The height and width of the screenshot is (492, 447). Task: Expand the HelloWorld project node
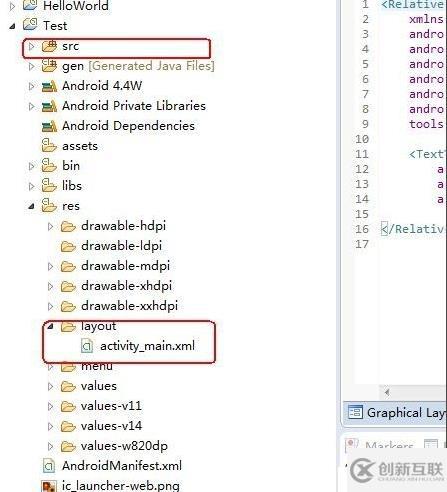(12, 6)
